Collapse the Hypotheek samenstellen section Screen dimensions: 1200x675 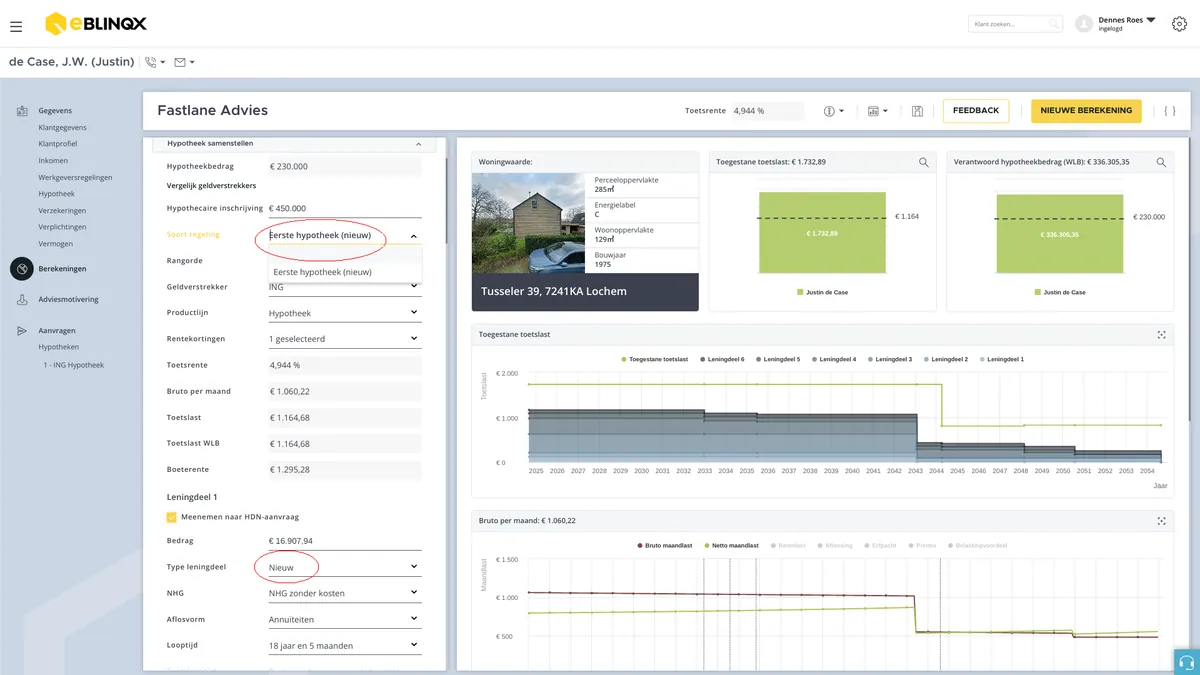(292, 144)
